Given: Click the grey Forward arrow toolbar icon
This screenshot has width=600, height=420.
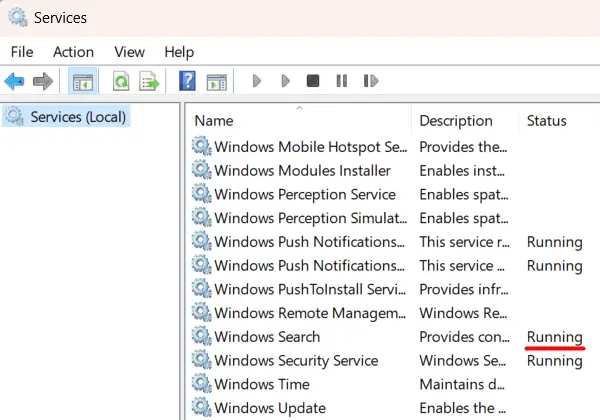Looking at the screenshot, I should pos(42,81).
